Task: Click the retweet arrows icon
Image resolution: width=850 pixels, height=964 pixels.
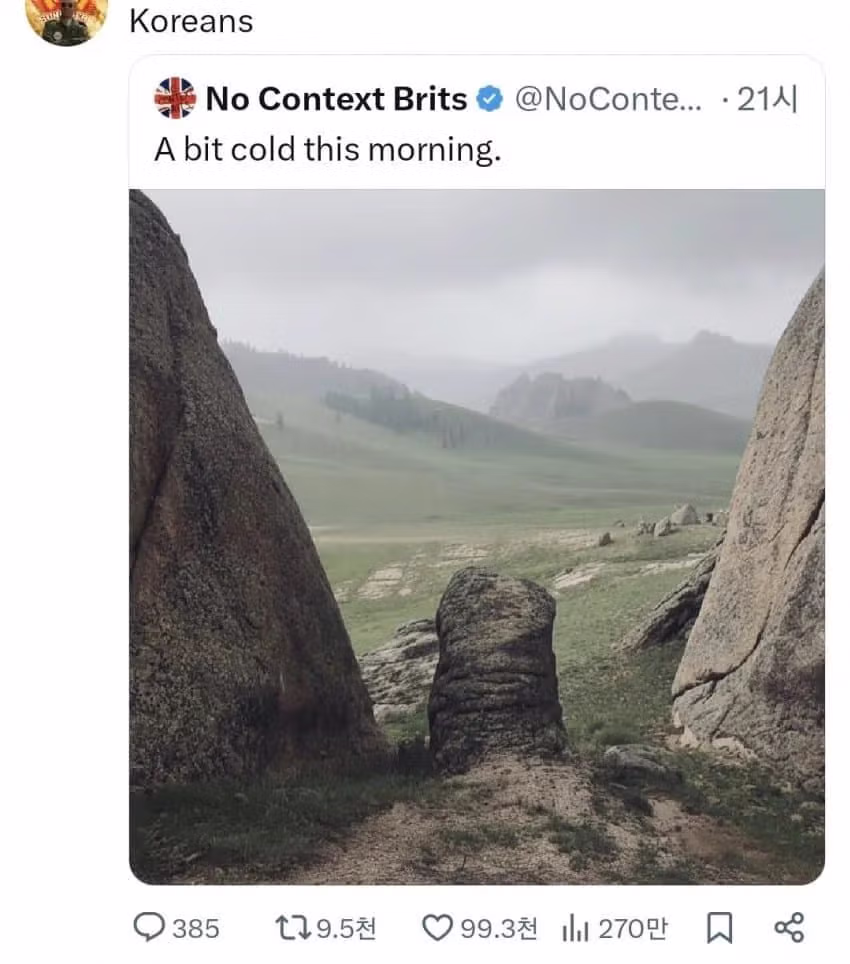Action: pos(292,928)
